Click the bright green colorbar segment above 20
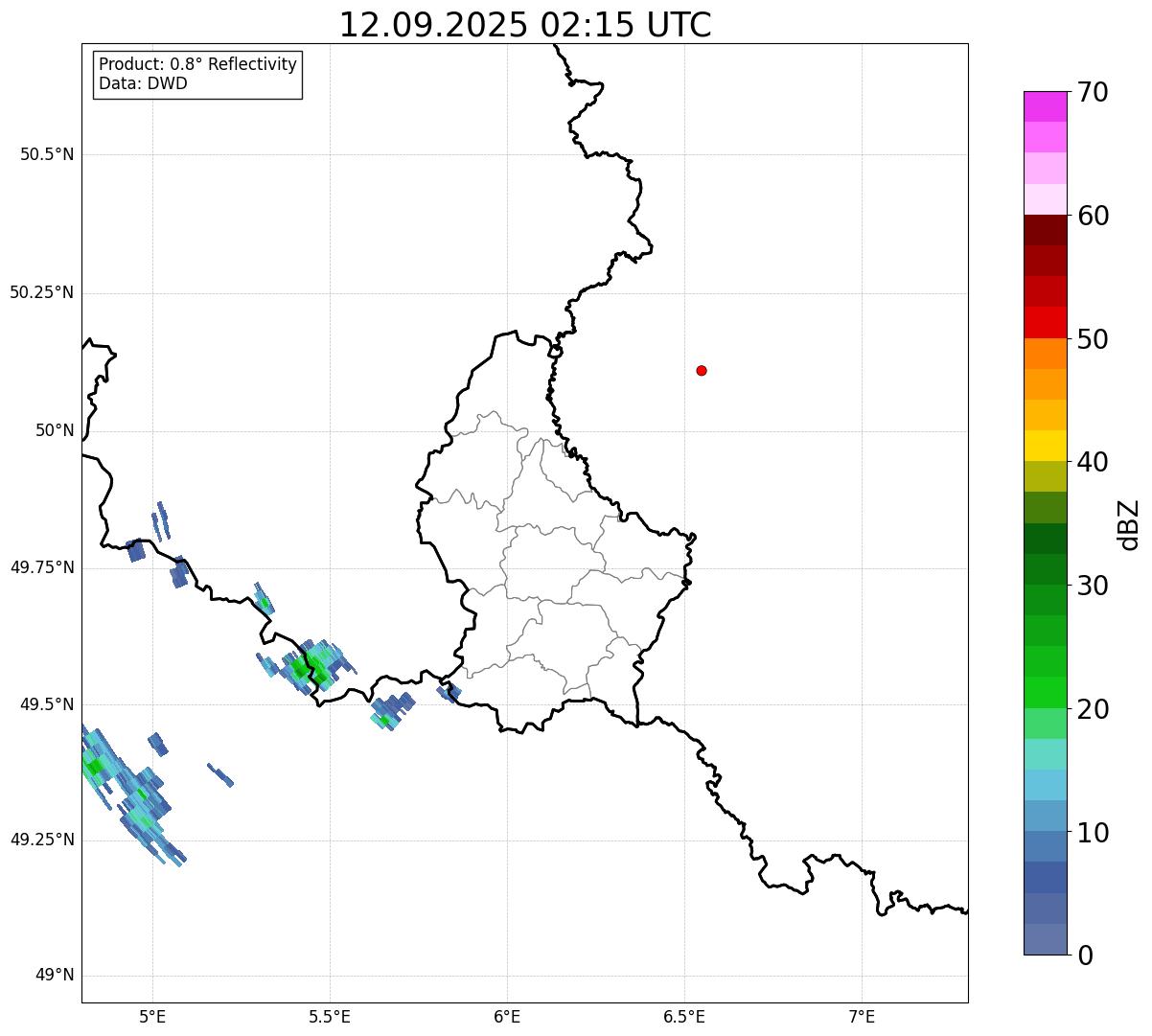 [x=1045, y=692]
